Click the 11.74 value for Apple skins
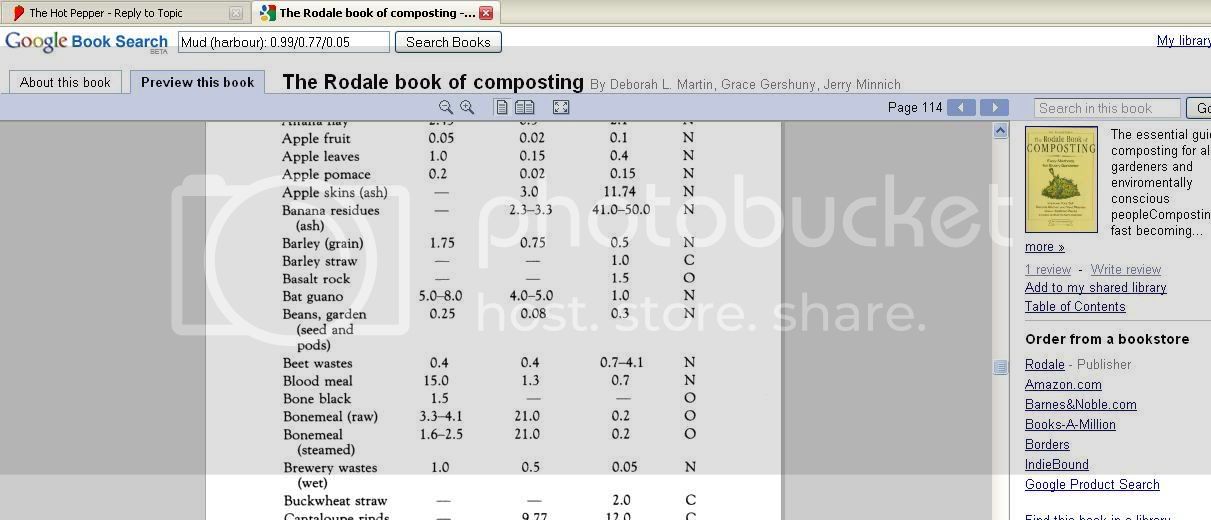The image size is (1211, 520). tap(620, 192)
